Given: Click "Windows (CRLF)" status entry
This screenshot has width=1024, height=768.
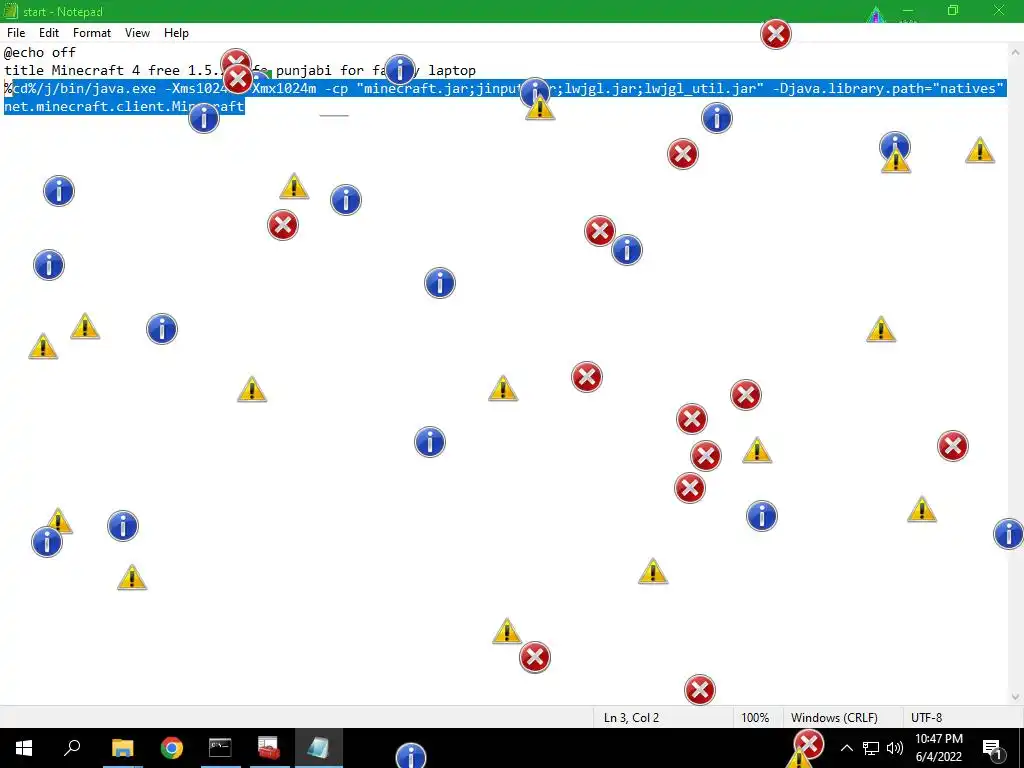Looking at the screenshot, I should click(x=834, y=718).
